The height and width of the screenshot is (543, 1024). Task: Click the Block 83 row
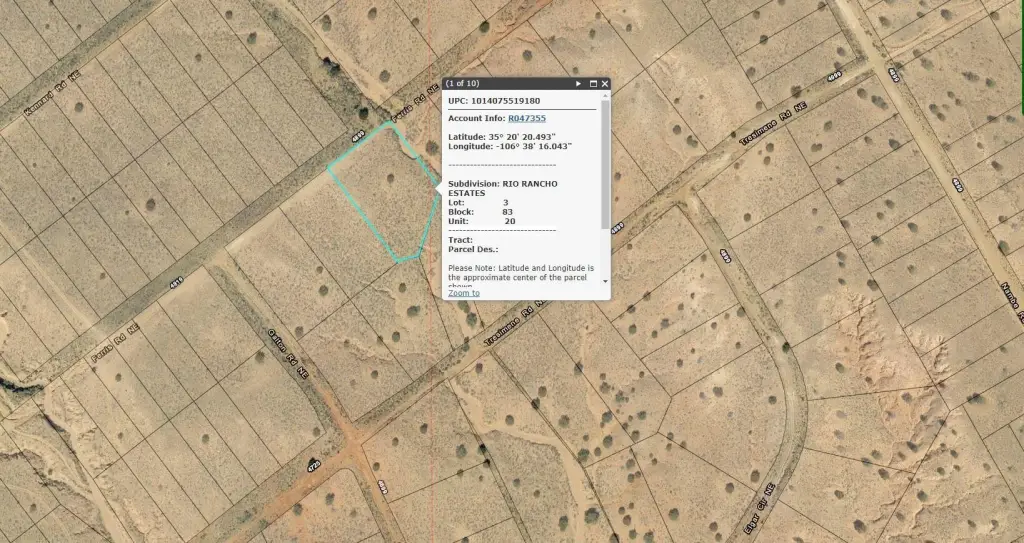pyautogui.click(x=481, y=212)
